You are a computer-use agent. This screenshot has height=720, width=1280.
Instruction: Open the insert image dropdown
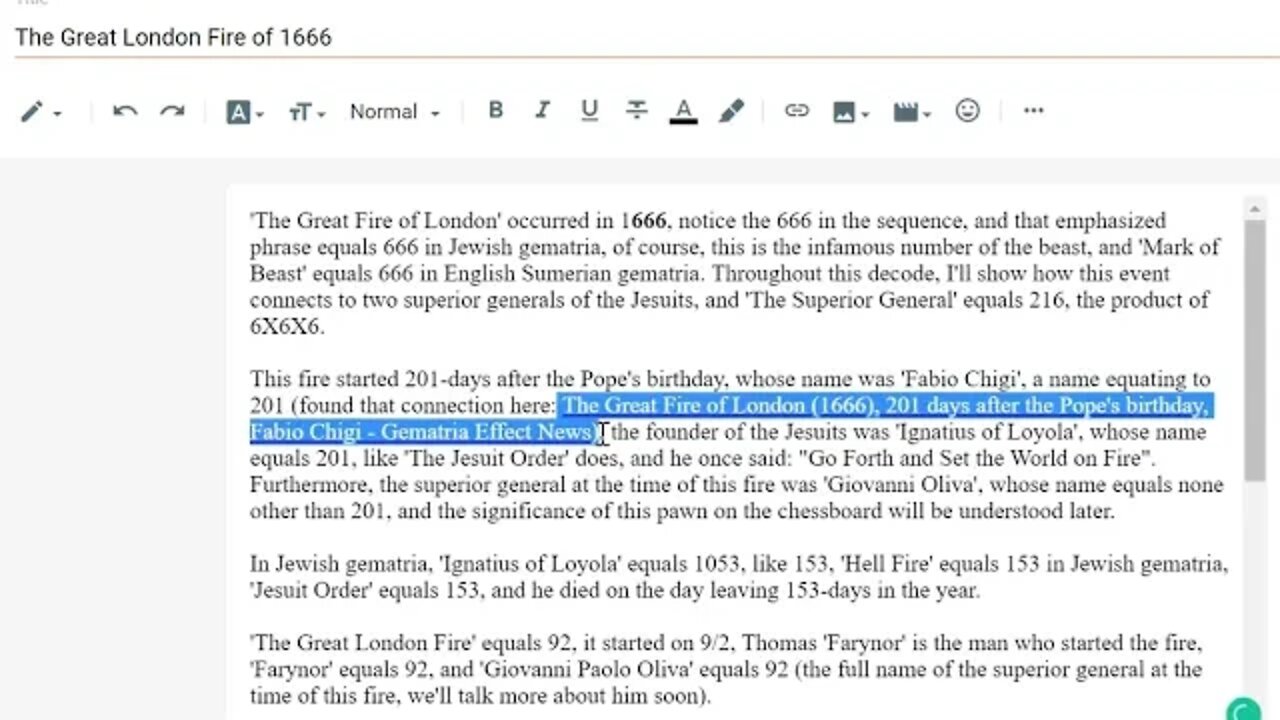tap(851, 112)
